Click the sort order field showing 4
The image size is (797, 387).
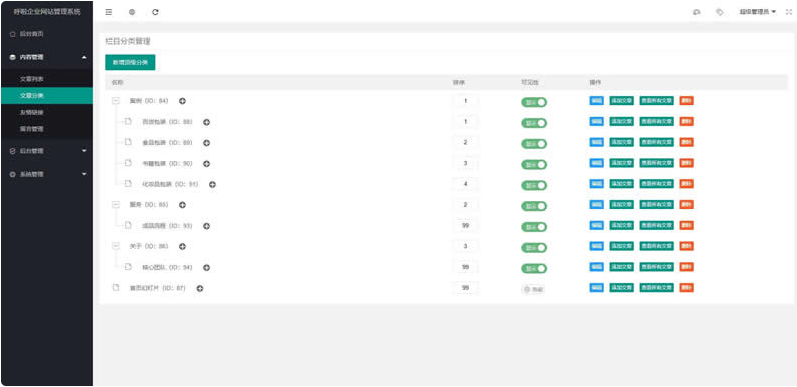click(466, 184)
